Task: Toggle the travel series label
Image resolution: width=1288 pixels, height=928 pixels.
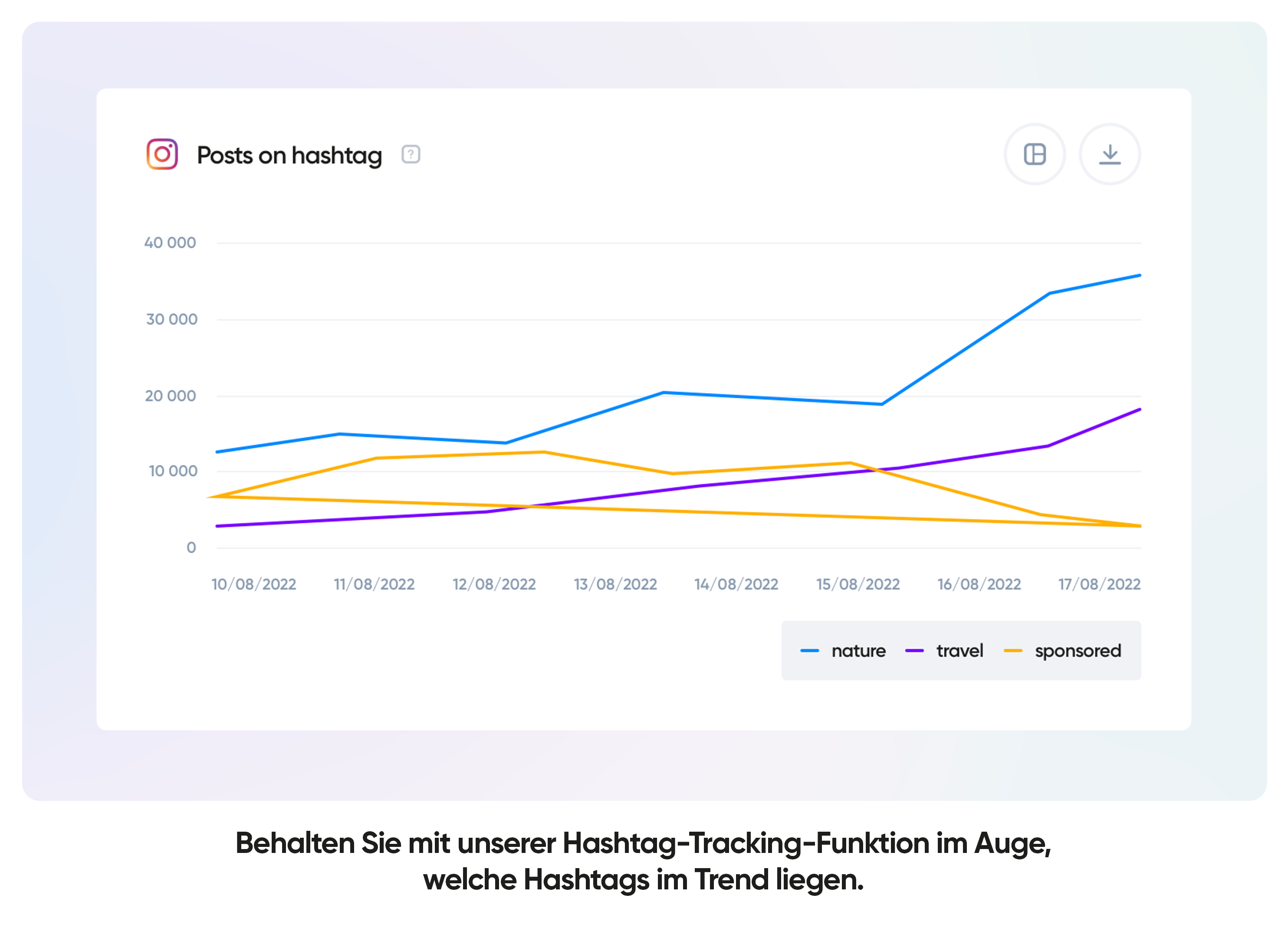Action: click(959, 650)
